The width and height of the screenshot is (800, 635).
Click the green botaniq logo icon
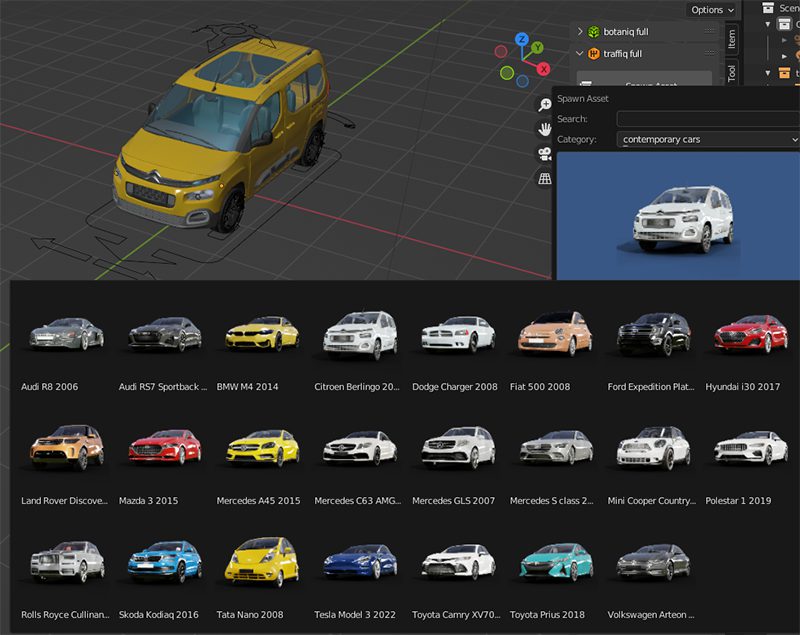click(593, 32)
